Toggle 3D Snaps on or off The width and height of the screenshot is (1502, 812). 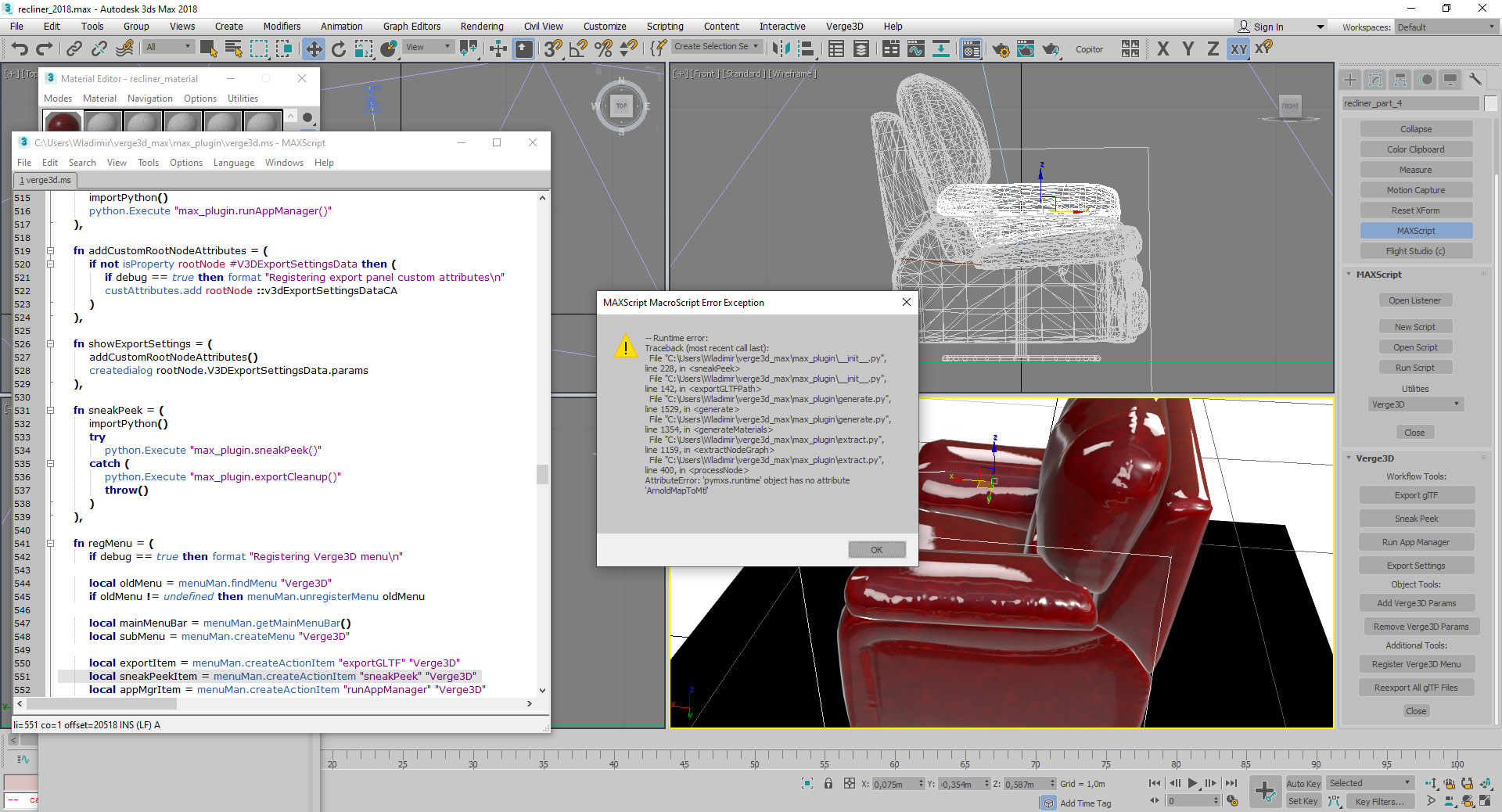(553, 49)
